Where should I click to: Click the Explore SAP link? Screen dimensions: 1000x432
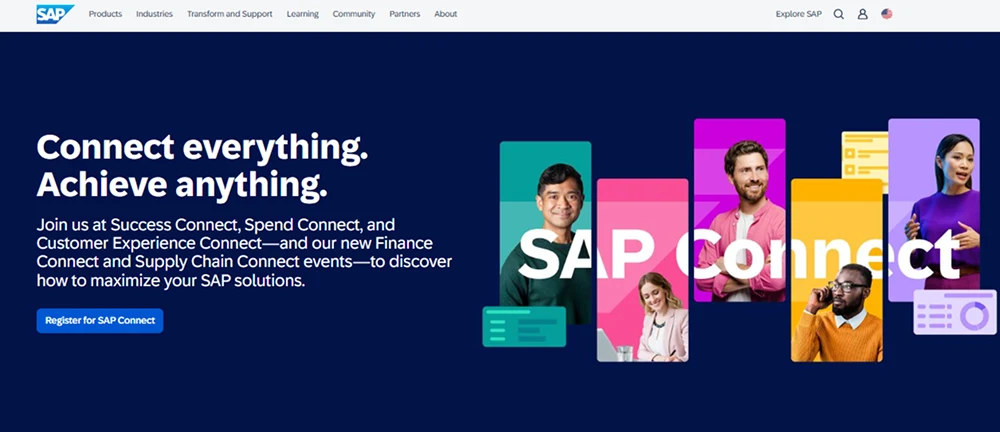click(x=798, y=14)
